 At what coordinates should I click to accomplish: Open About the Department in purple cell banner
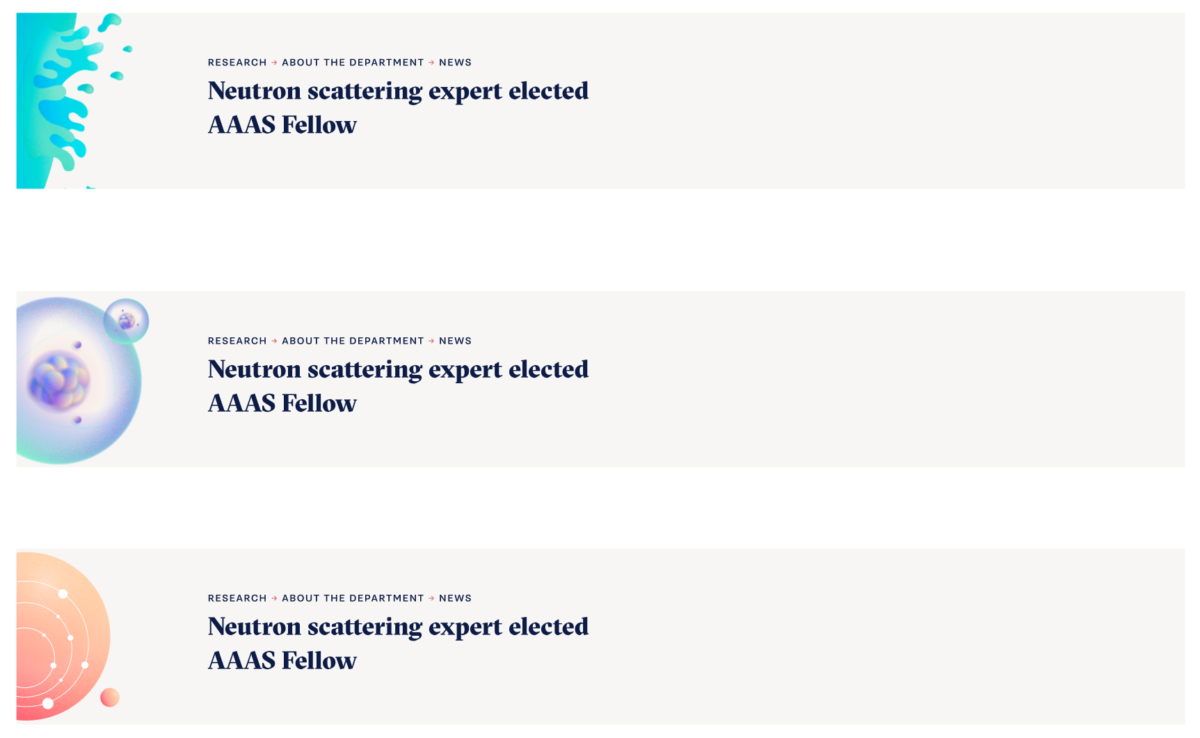tap(353, 341)
